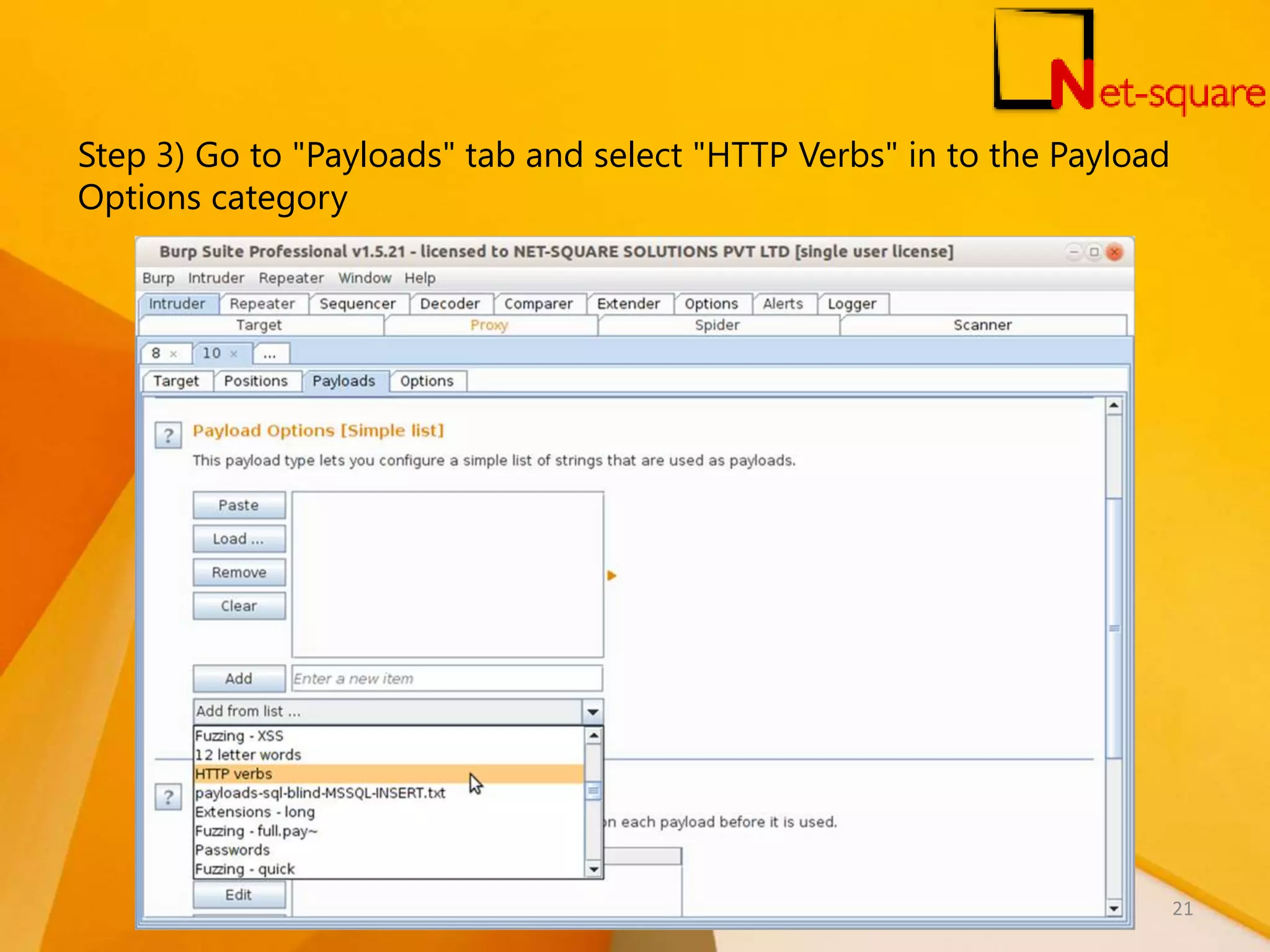Switch to the Scanner tab
Screen dimensions: 1270x952
tap(982, 325)
